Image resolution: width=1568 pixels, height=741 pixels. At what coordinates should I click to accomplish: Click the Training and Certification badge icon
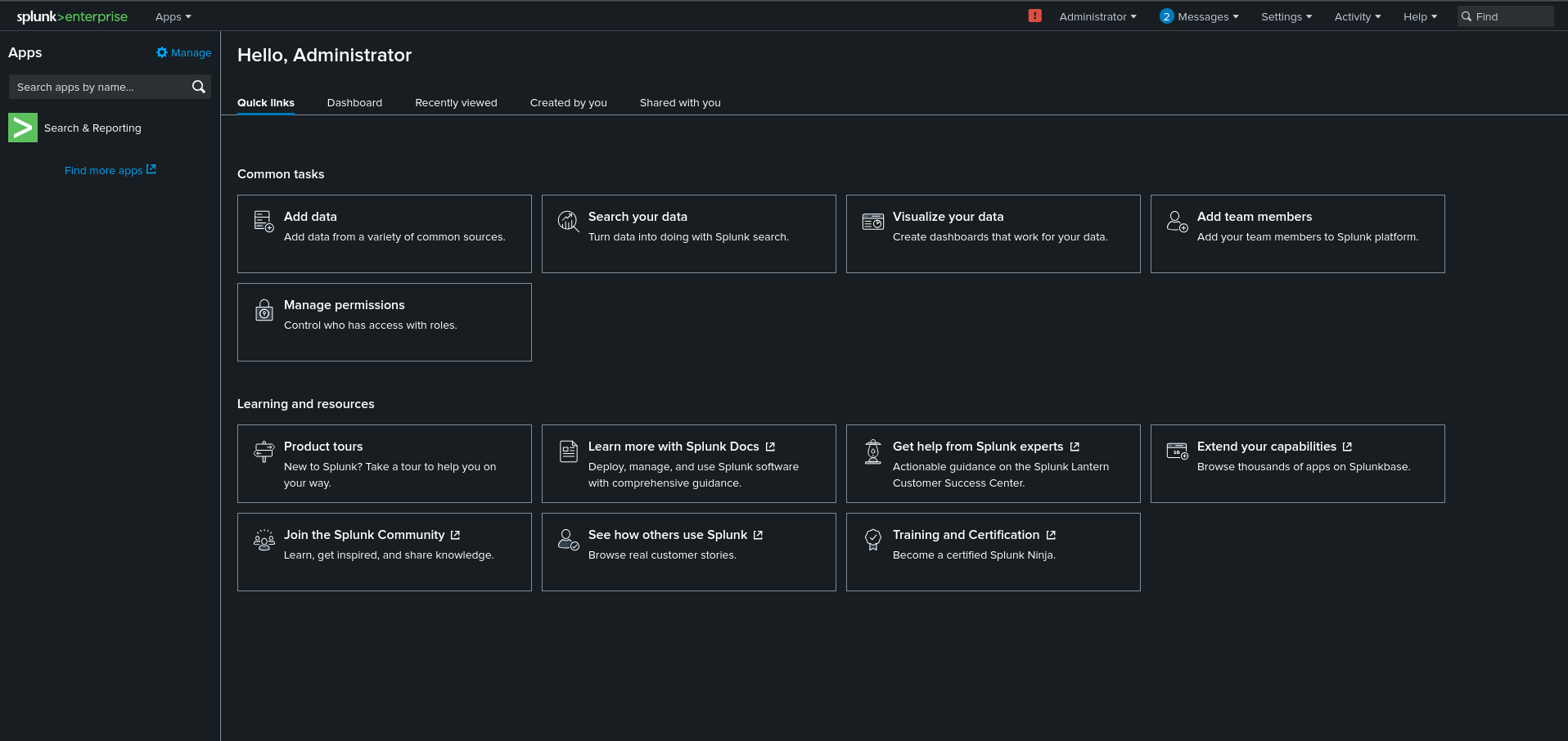click(x=873, y=540)
